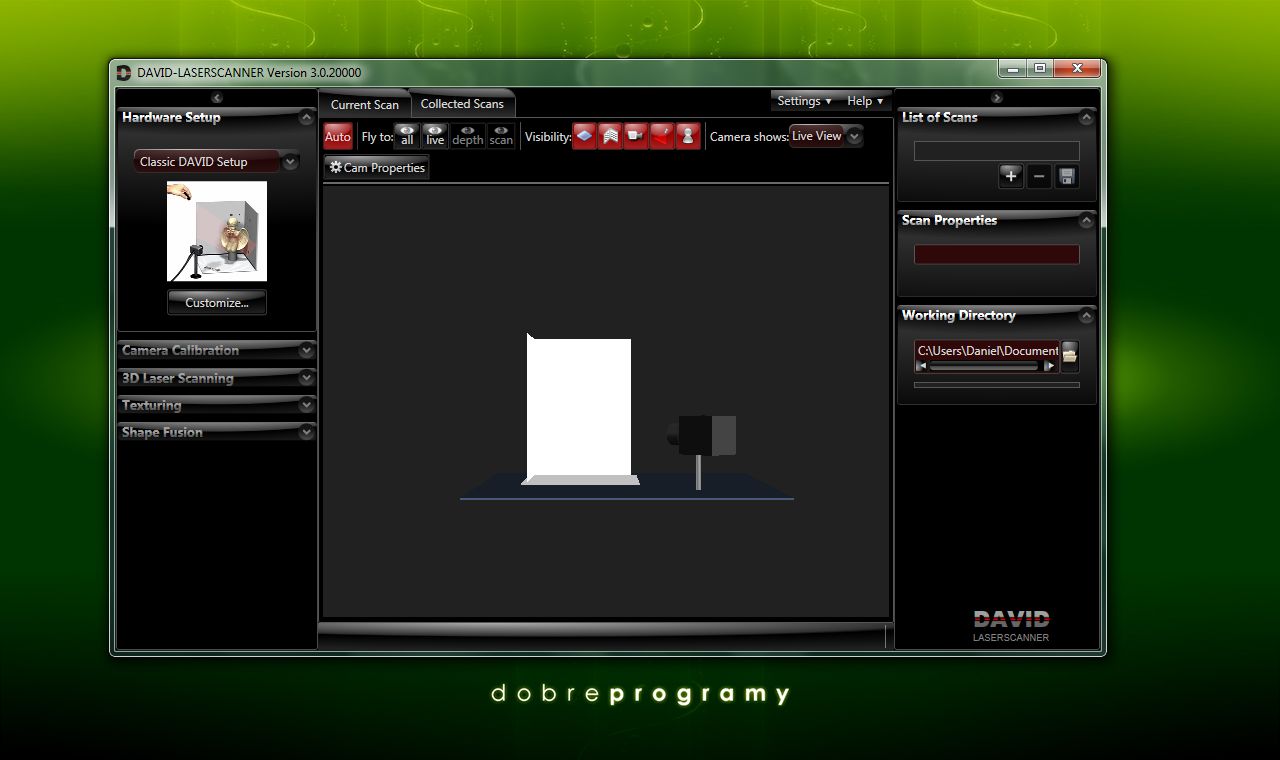This screenshot has height=760, width=1280.
Task: Click the Scan Properties dark red field
Action: coord(997,254)
